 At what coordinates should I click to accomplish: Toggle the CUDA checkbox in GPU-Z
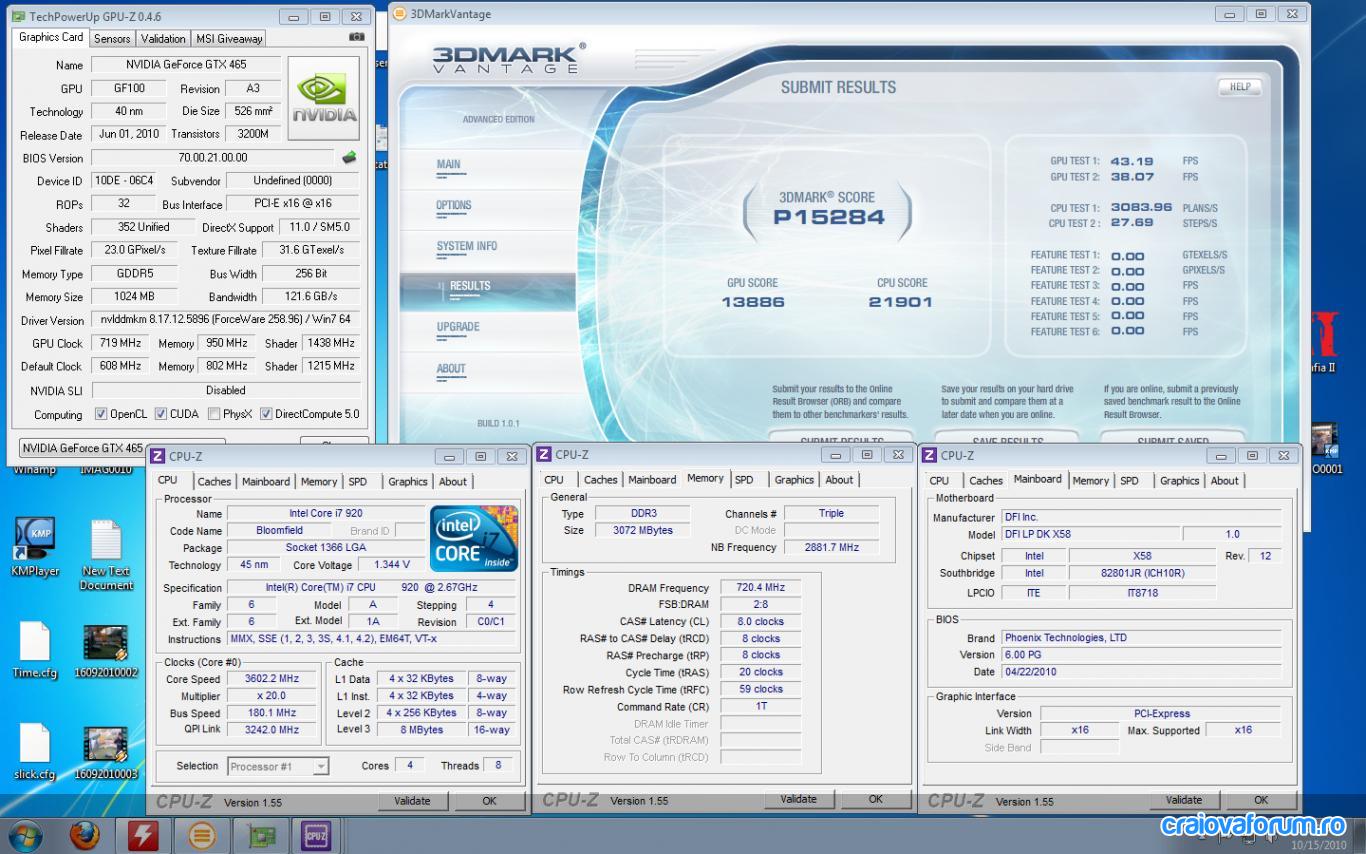point(161,414)
